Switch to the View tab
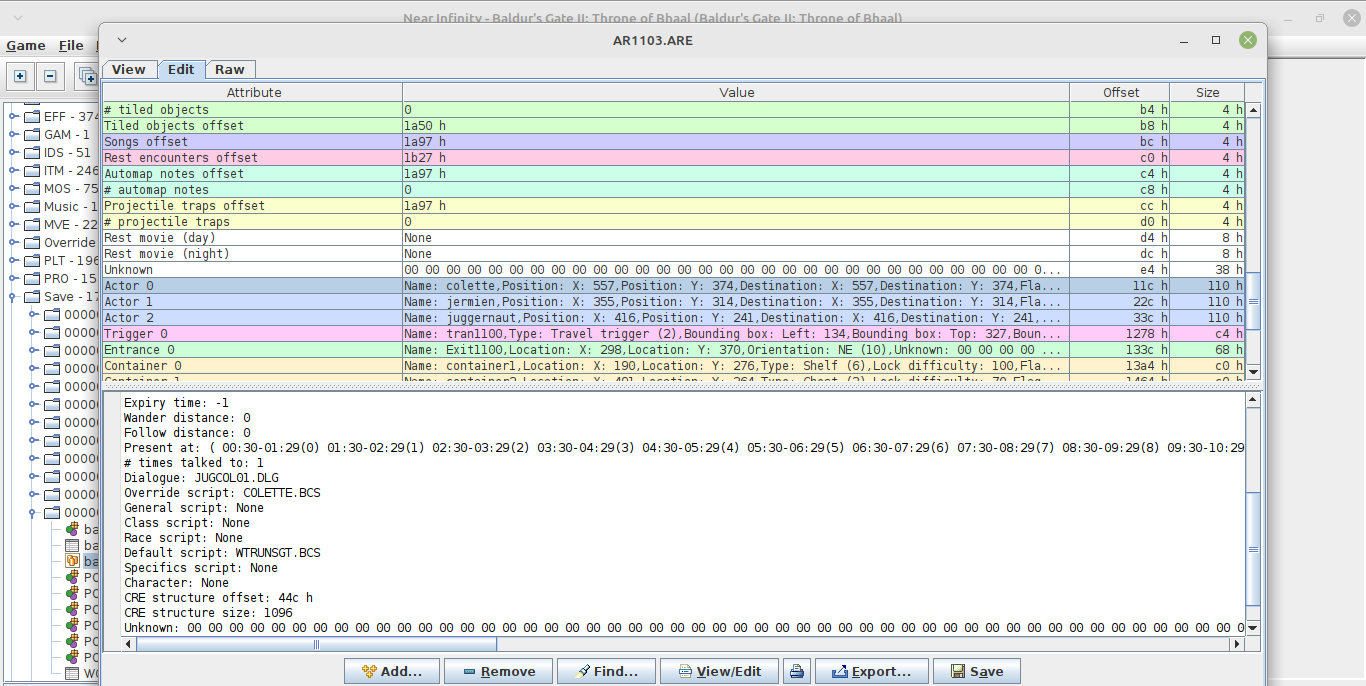The image size is (1366, 686). coord(129,69)
